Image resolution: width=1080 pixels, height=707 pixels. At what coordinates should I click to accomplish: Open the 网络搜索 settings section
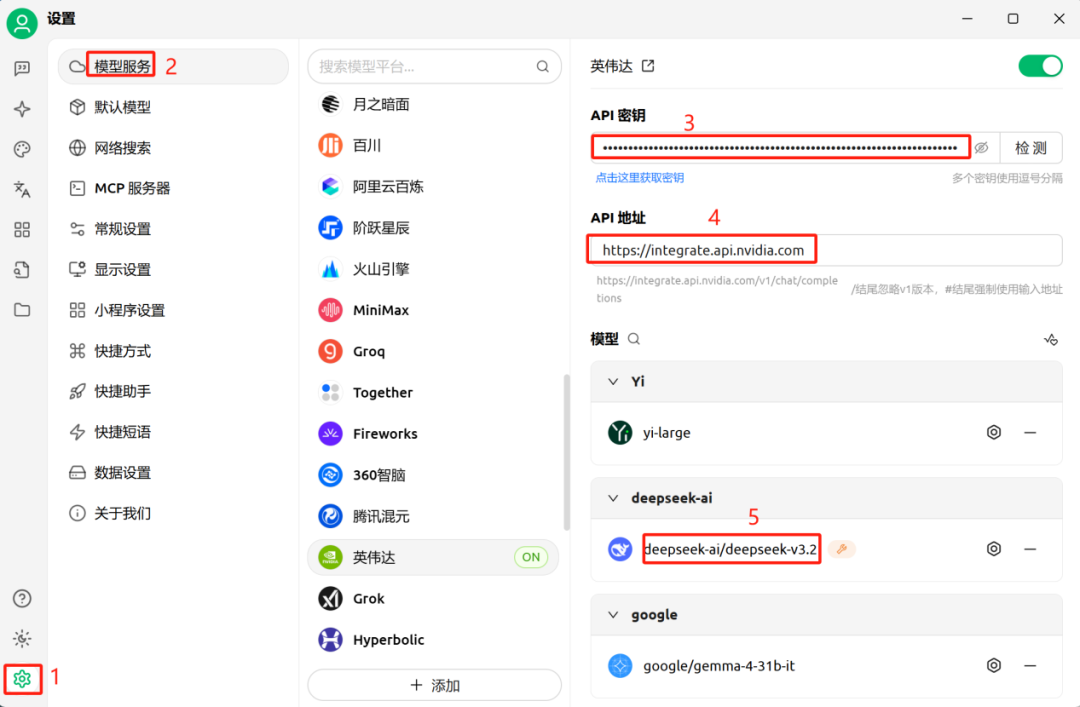pos(174,147)
